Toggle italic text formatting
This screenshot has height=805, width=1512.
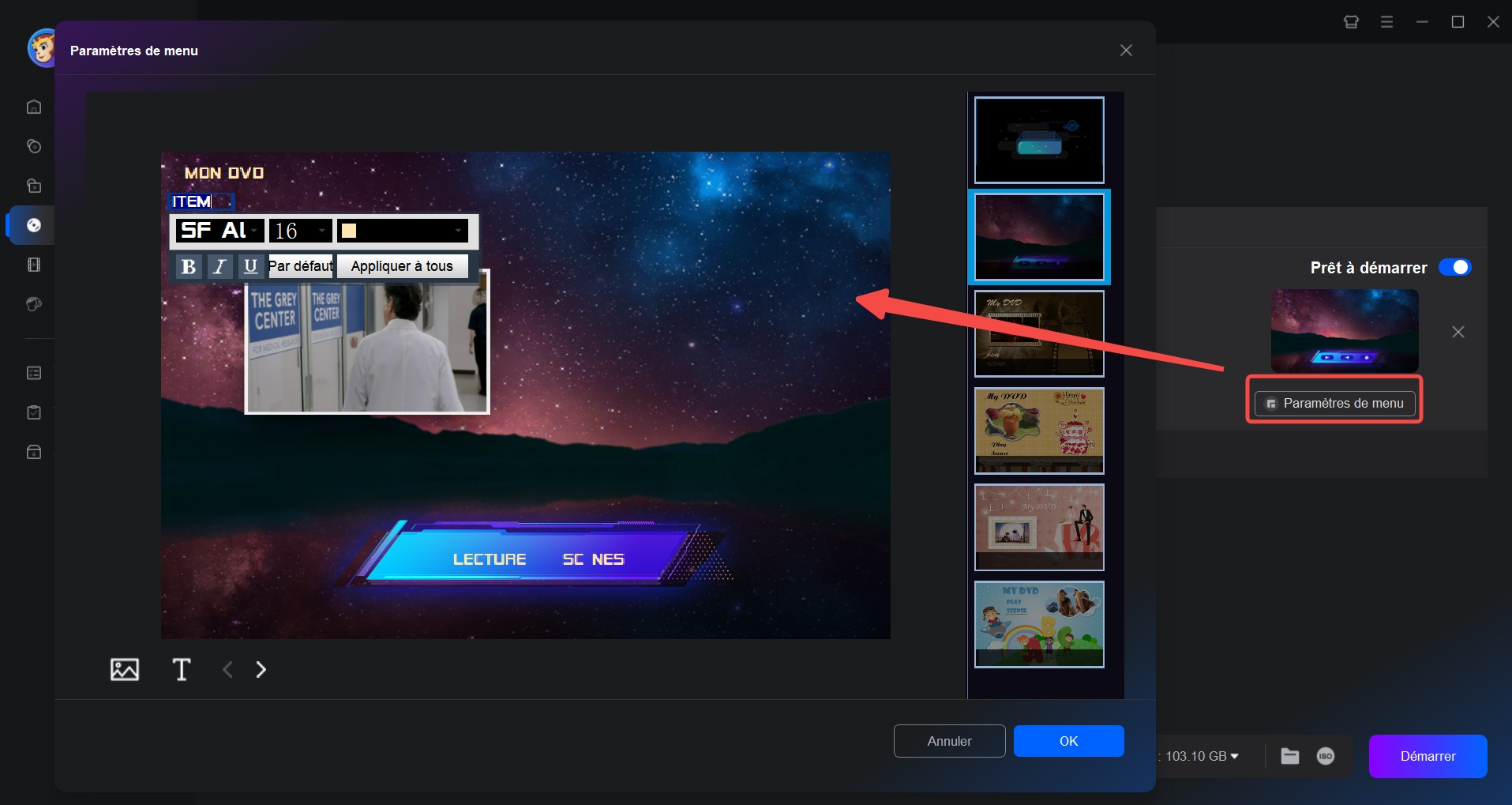click(219, 266)
